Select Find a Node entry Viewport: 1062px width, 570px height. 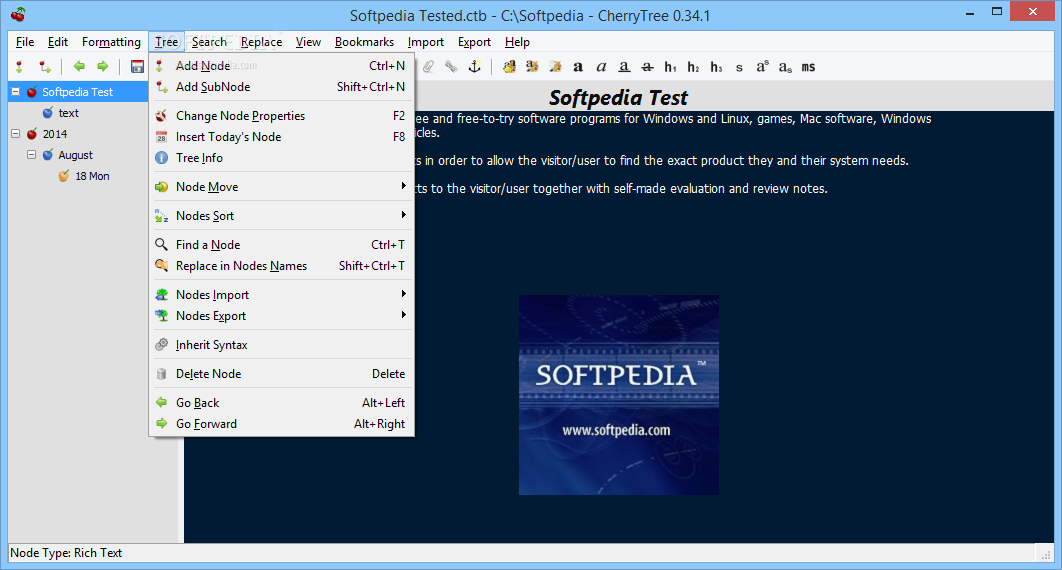coord(281,245)
